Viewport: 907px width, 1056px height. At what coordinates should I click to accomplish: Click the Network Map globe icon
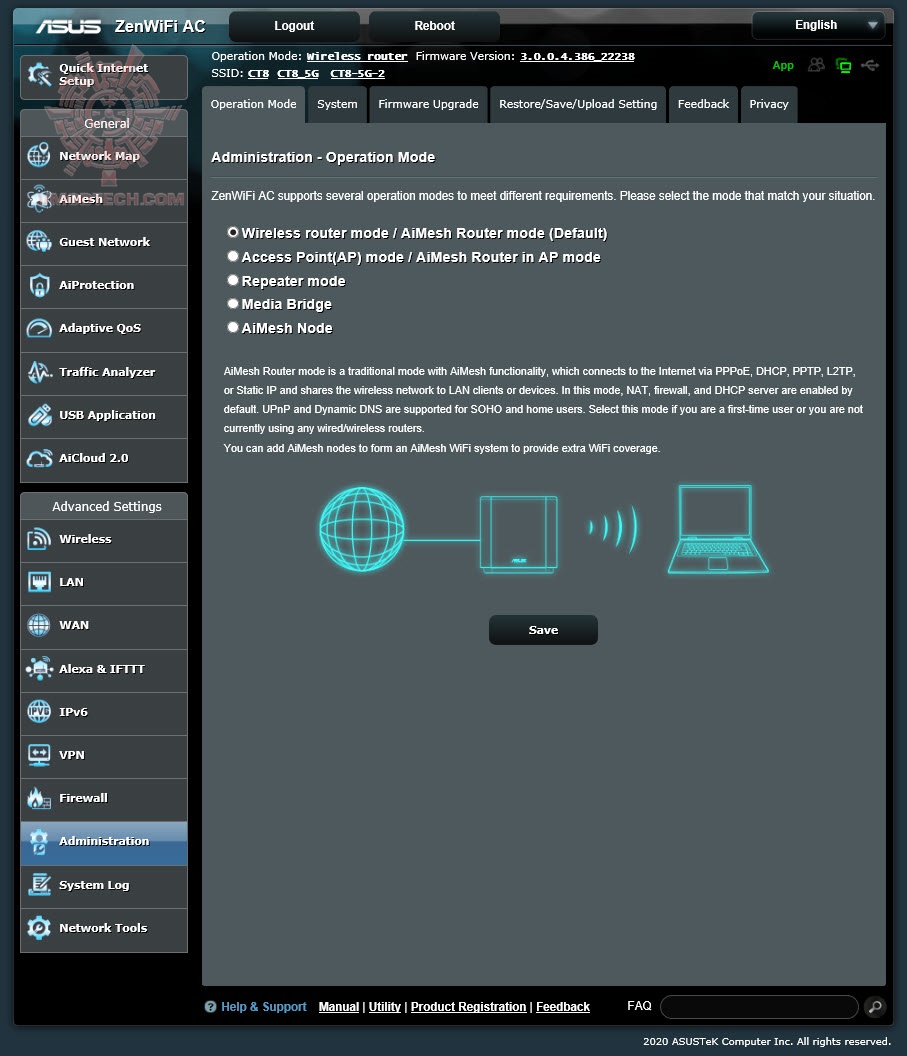[39, 156]
